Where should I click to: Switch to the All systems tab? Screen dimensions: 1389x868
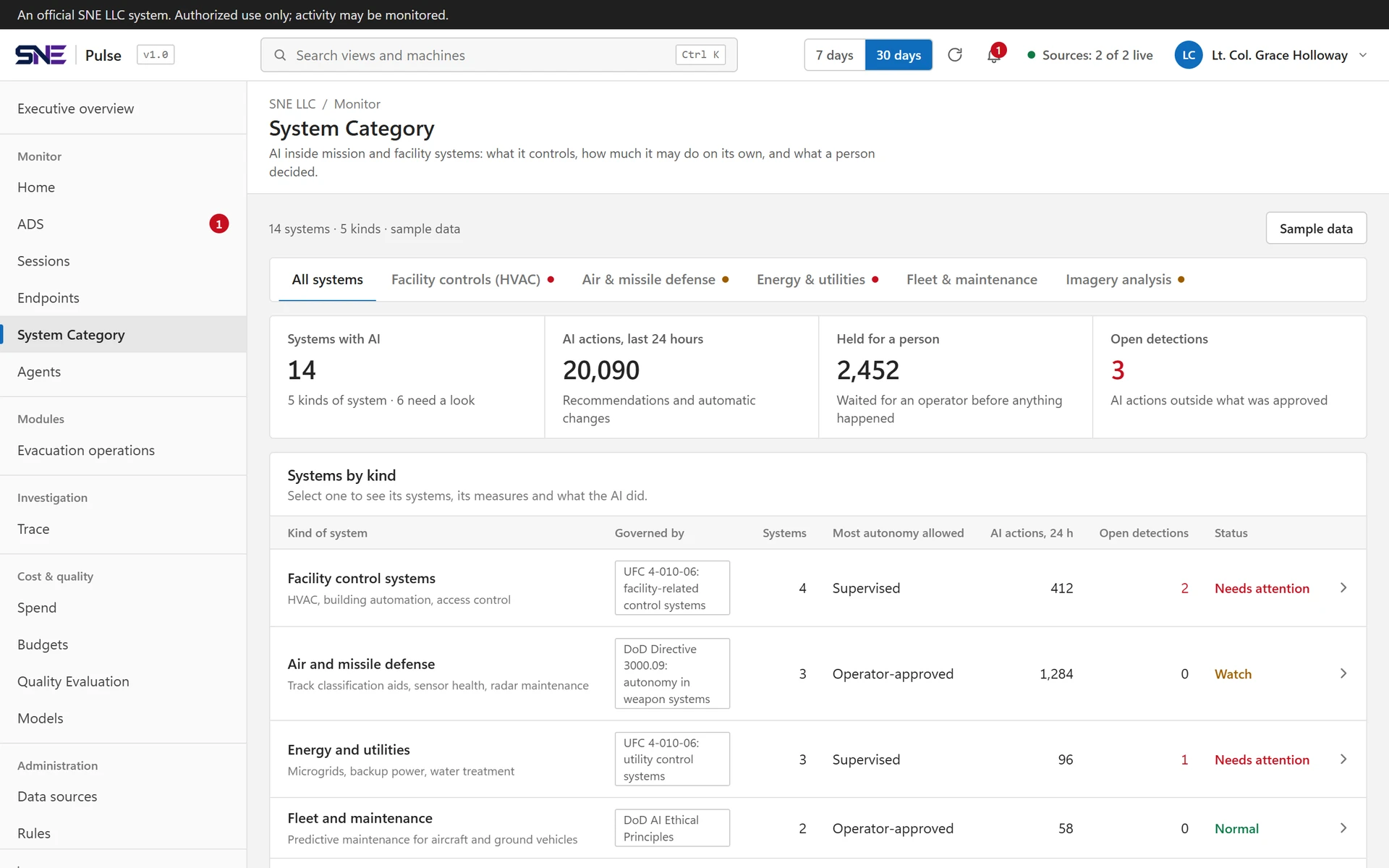[327, 280]
